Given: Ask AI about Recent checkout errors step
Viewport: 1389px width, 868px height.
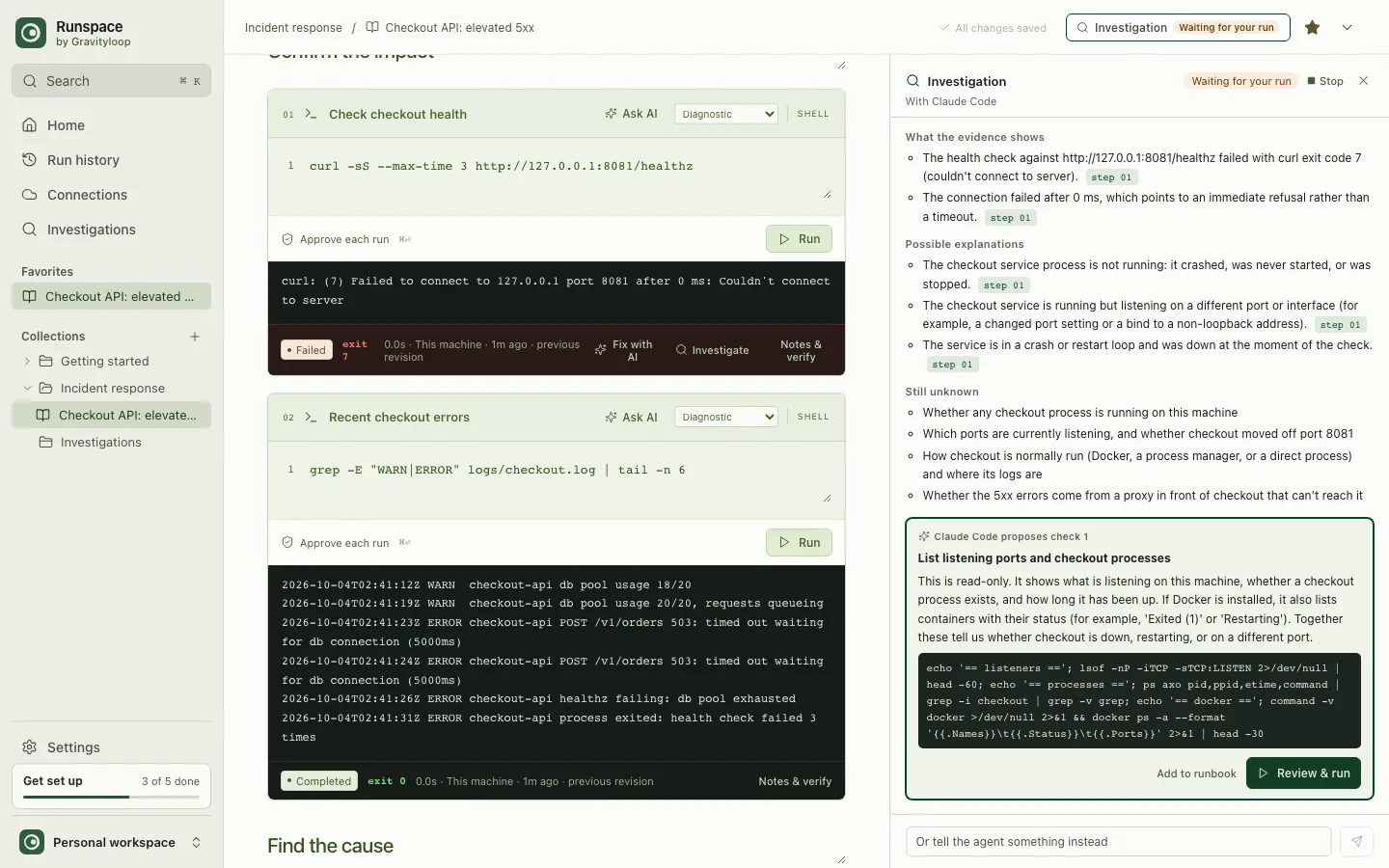Looking at the screenshot, I should pos(631,418).
